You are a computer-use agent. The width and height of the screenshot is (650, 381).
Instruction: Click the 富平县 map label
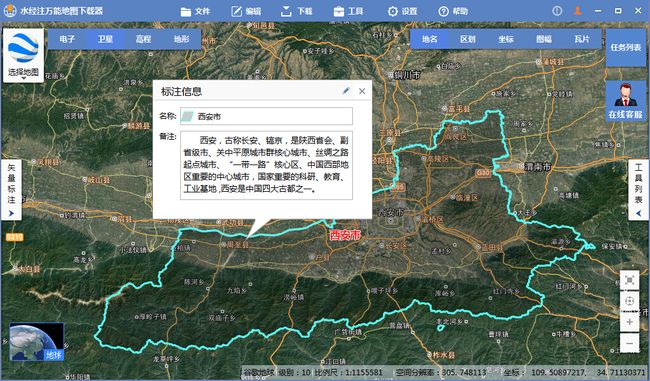pyautogui.click(x=458, y=109)
